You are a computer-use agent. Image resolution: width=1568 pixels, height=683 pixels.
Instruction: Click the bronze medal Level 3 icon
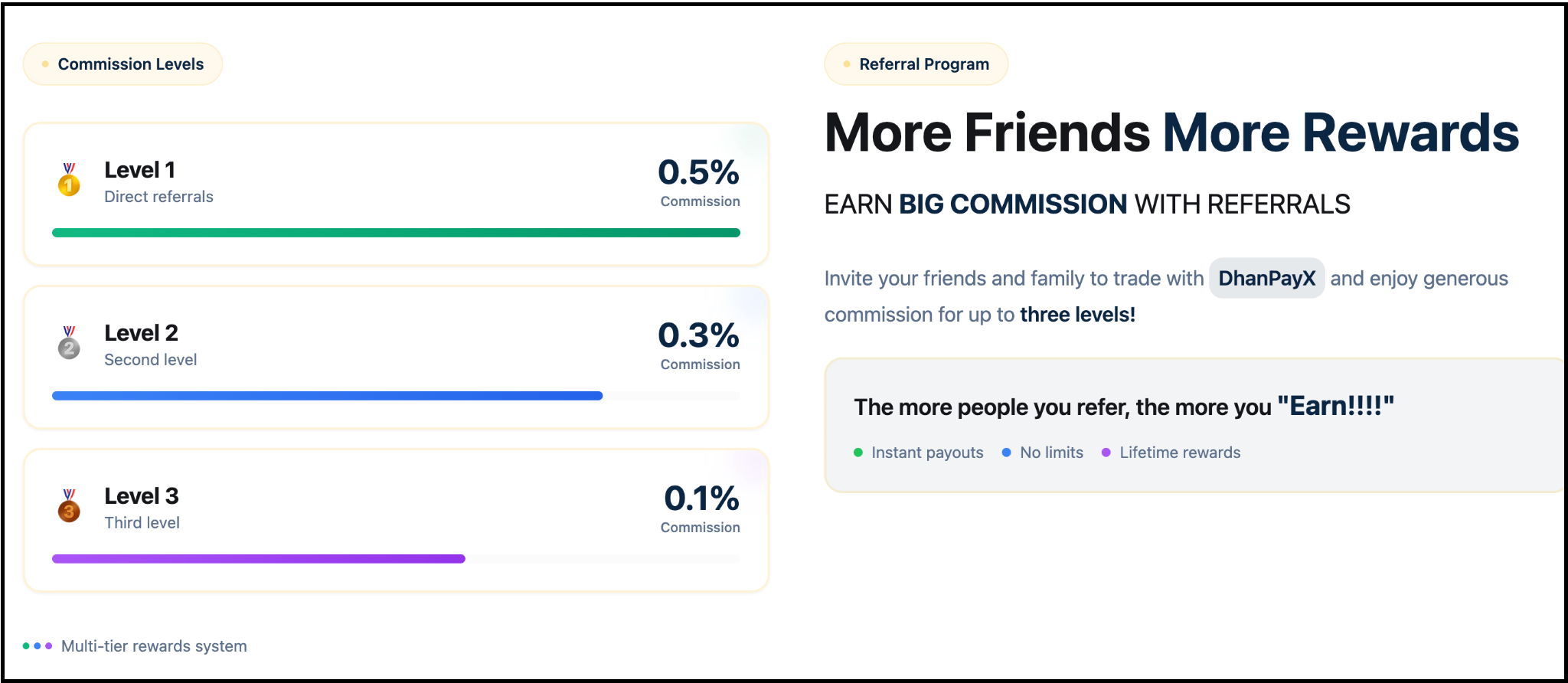(x=69, y=507)
